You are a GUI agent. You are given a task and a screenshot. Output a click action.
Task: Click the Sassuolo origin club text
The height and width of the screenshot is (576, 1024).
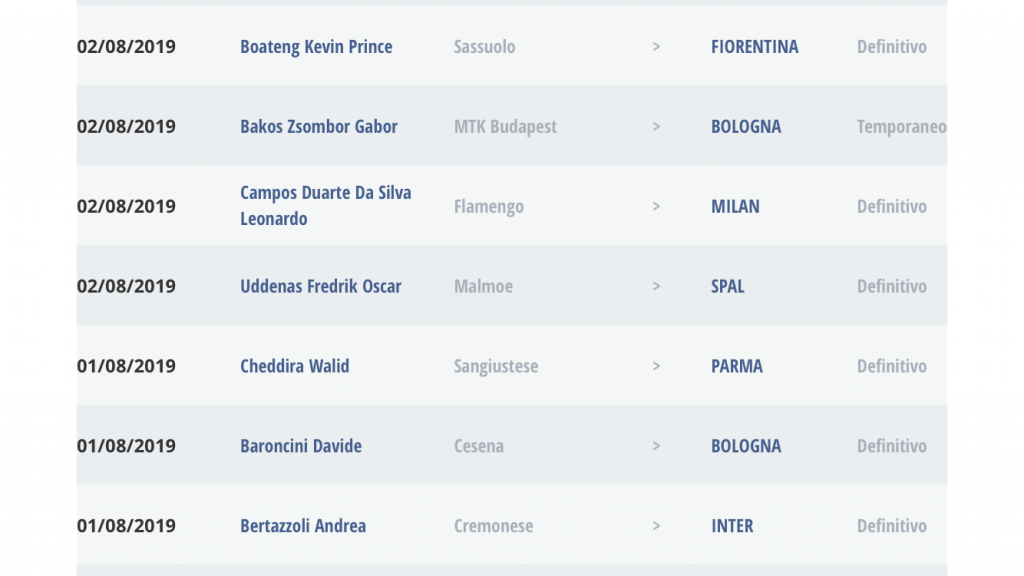(x=485, y=46)
